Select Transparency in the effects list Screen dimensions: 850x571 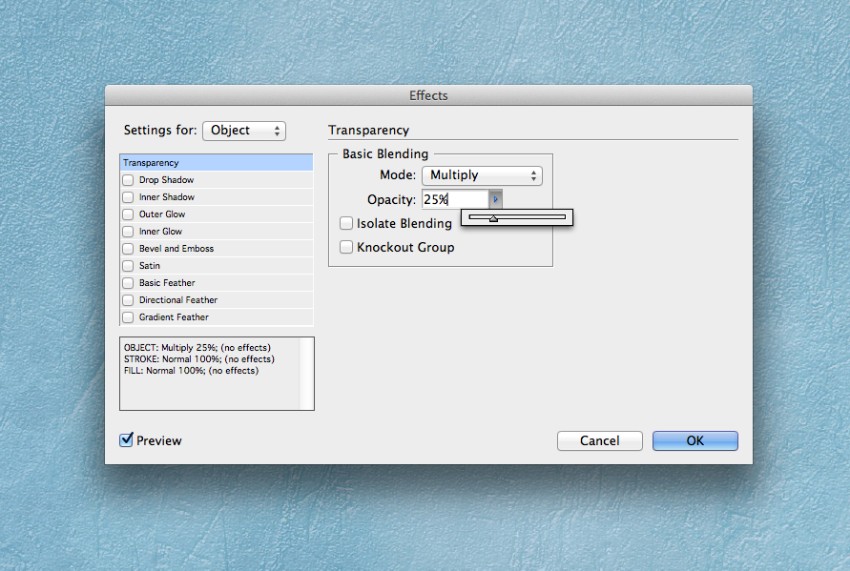216,163
